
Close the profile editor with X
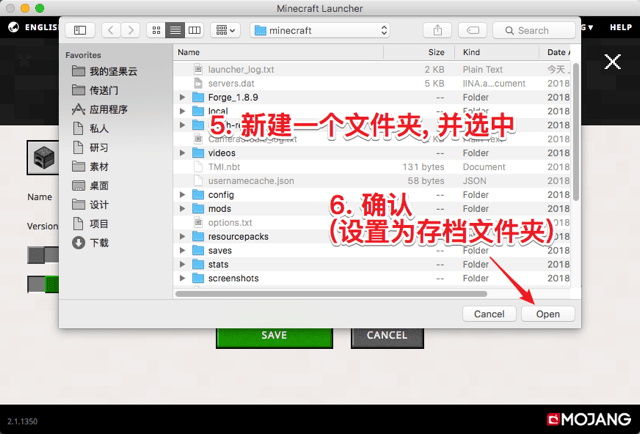tap(613, 62)
